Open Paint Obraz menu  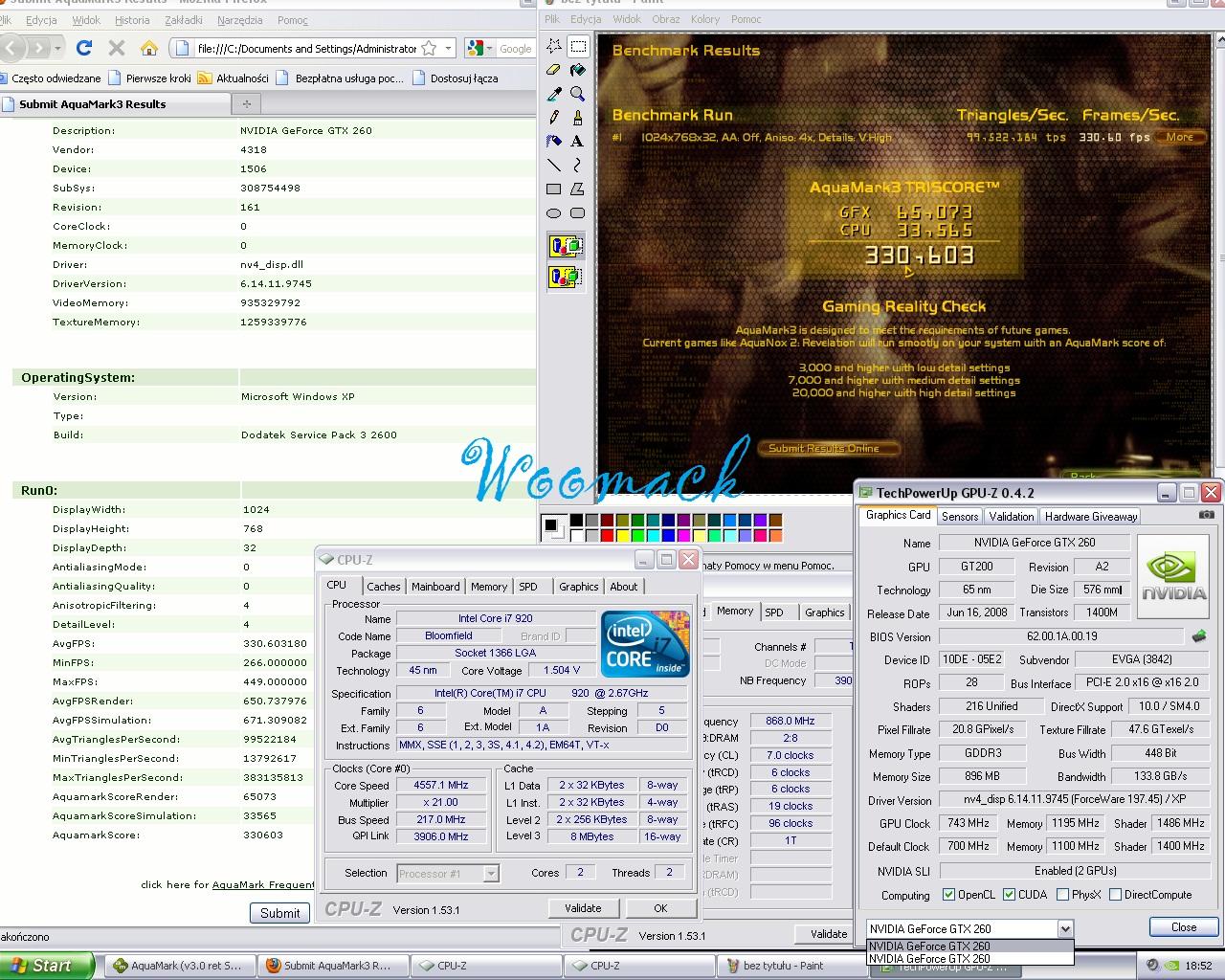tap(666, 19)
